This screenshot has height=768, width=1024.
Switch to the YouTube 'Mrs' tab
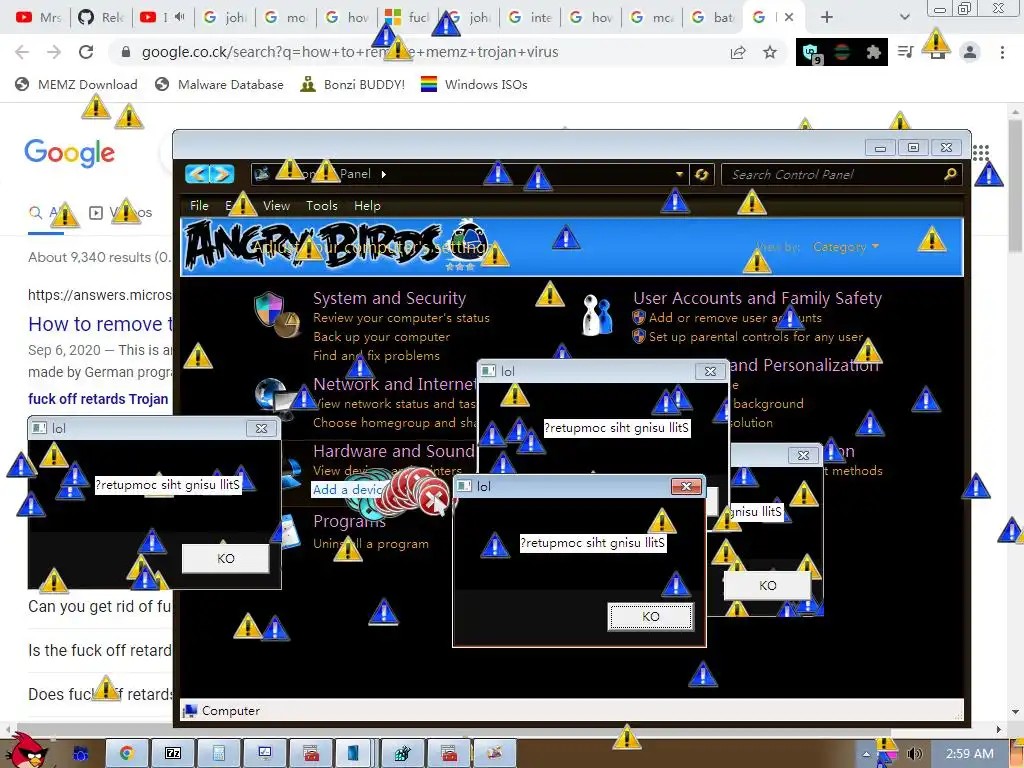(x=39, y=17)
